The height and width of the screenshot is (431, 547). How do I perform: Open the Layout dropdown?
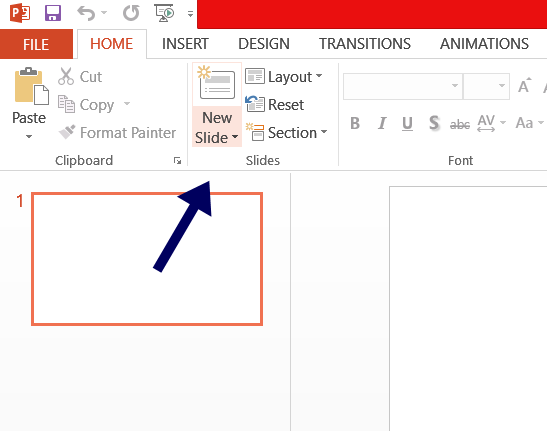click(284, 77)
